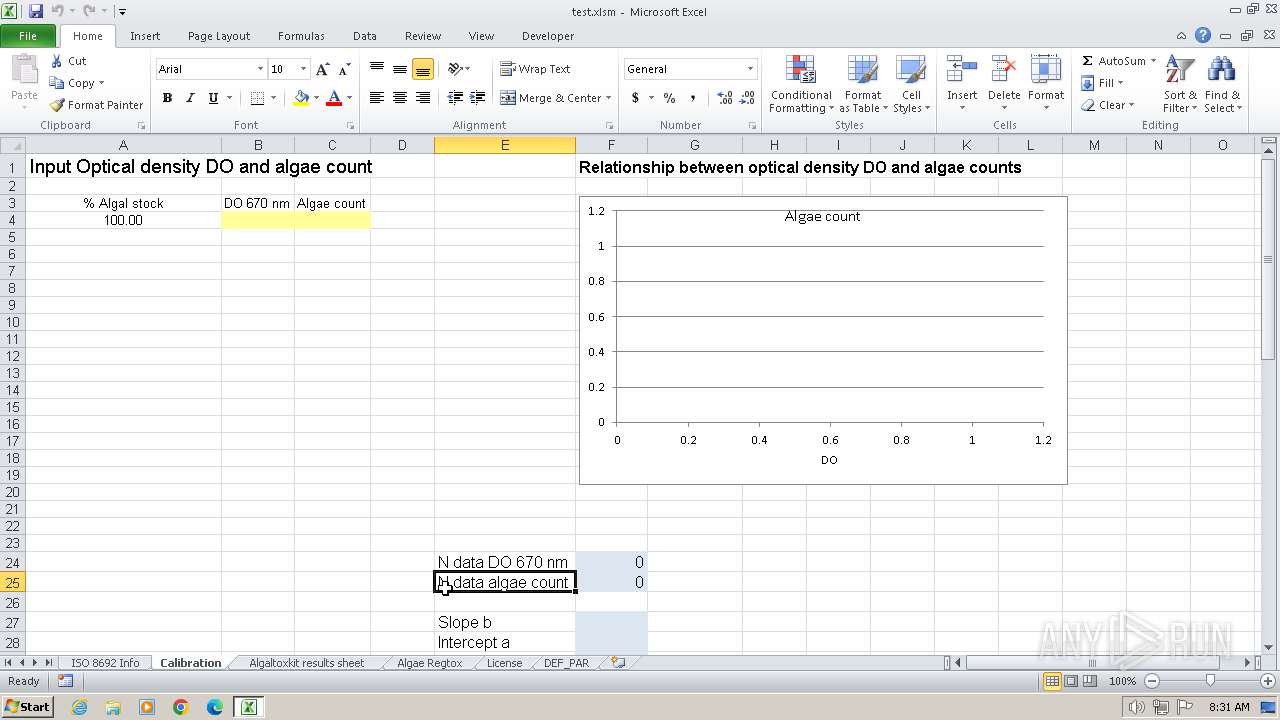Open Alignment group dialog launcher
1280x720 pixels.
tap(609, 125)
